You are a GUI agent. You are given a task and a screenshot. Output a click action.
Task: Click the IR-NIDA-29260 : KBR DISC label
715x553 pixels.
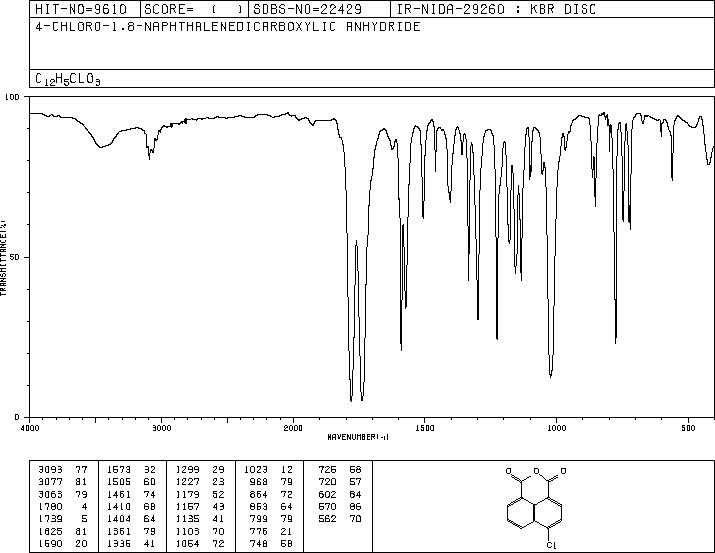496,9
